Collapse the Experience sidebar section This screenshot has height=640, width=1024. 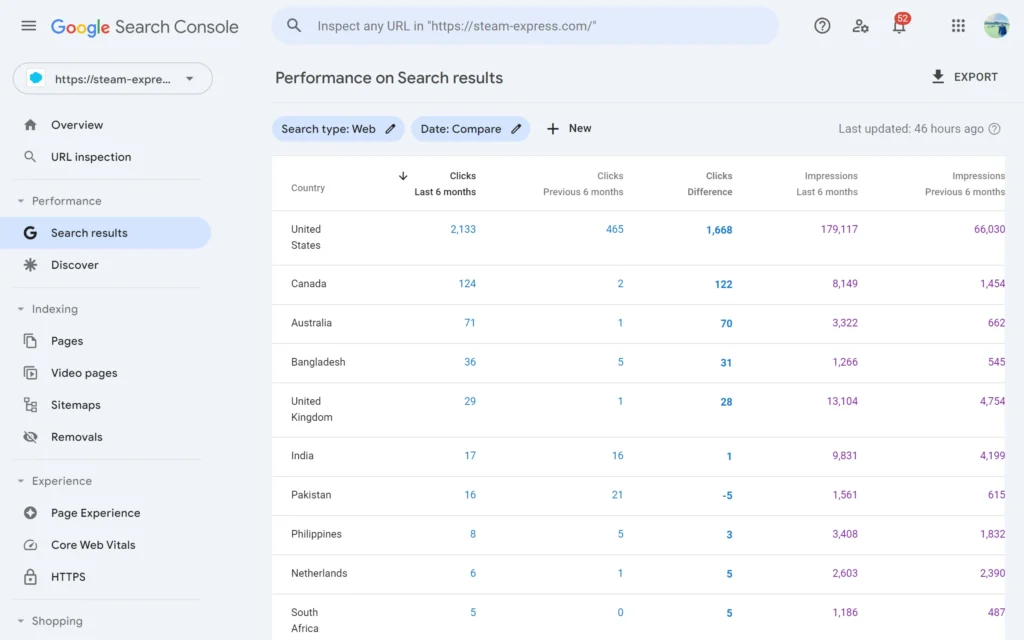pos(21,481)
